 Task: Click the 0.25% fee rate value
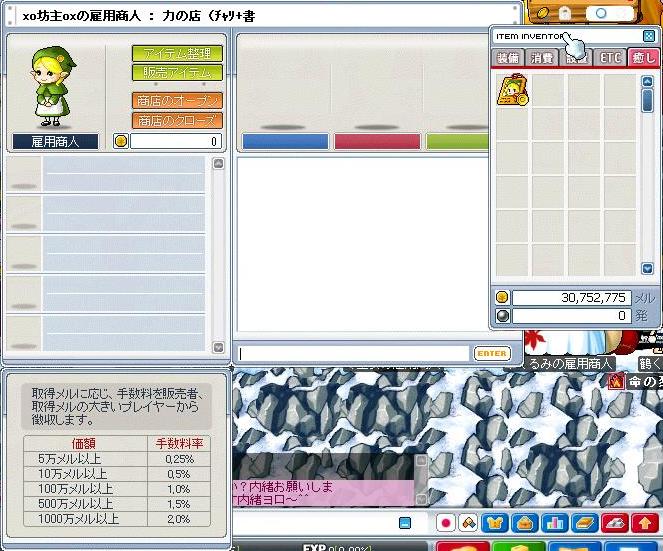180,459
